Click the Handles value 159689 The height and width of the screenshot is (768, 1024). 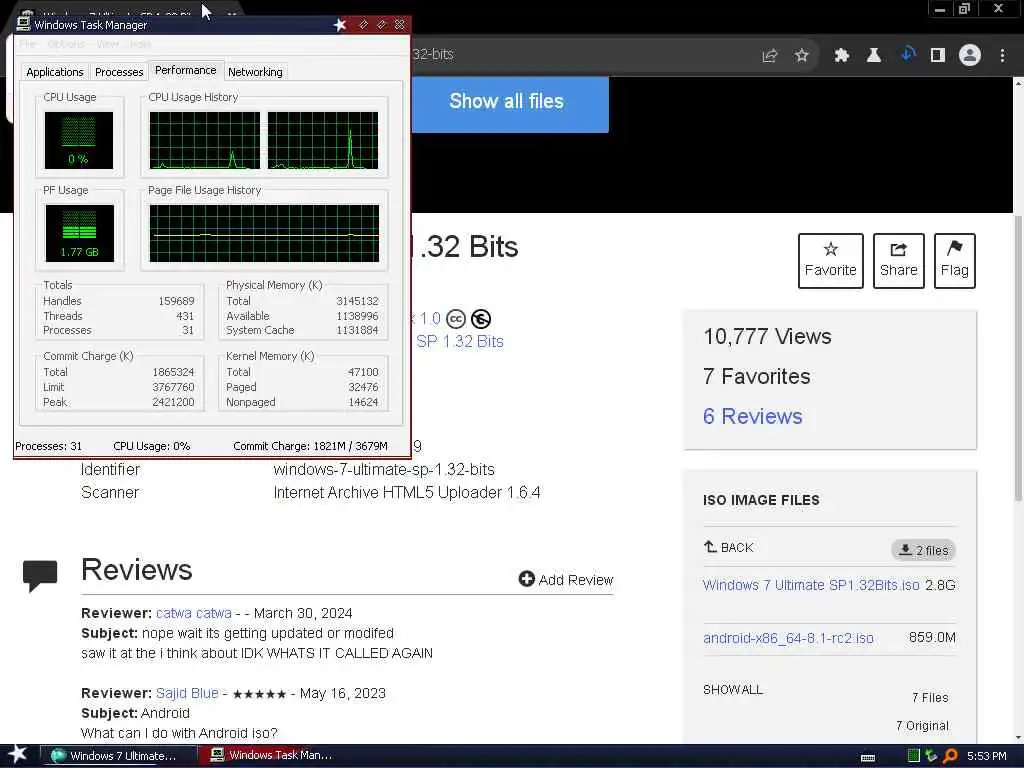coord(176,301)
